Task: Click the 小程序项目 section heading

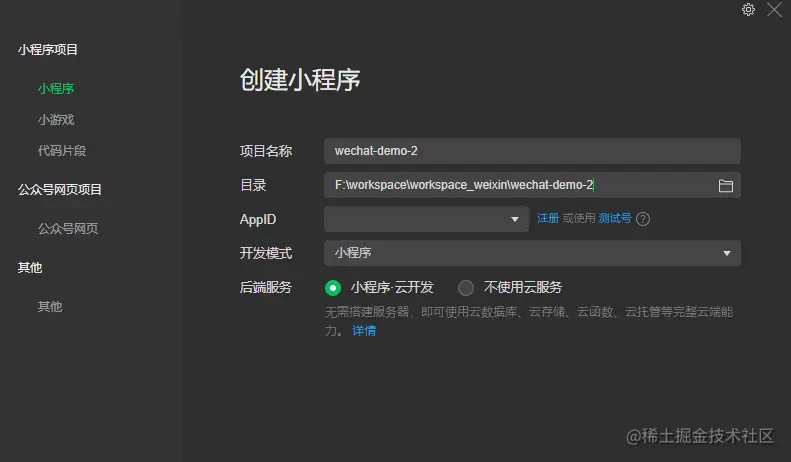Action: (x=48, y=49)
